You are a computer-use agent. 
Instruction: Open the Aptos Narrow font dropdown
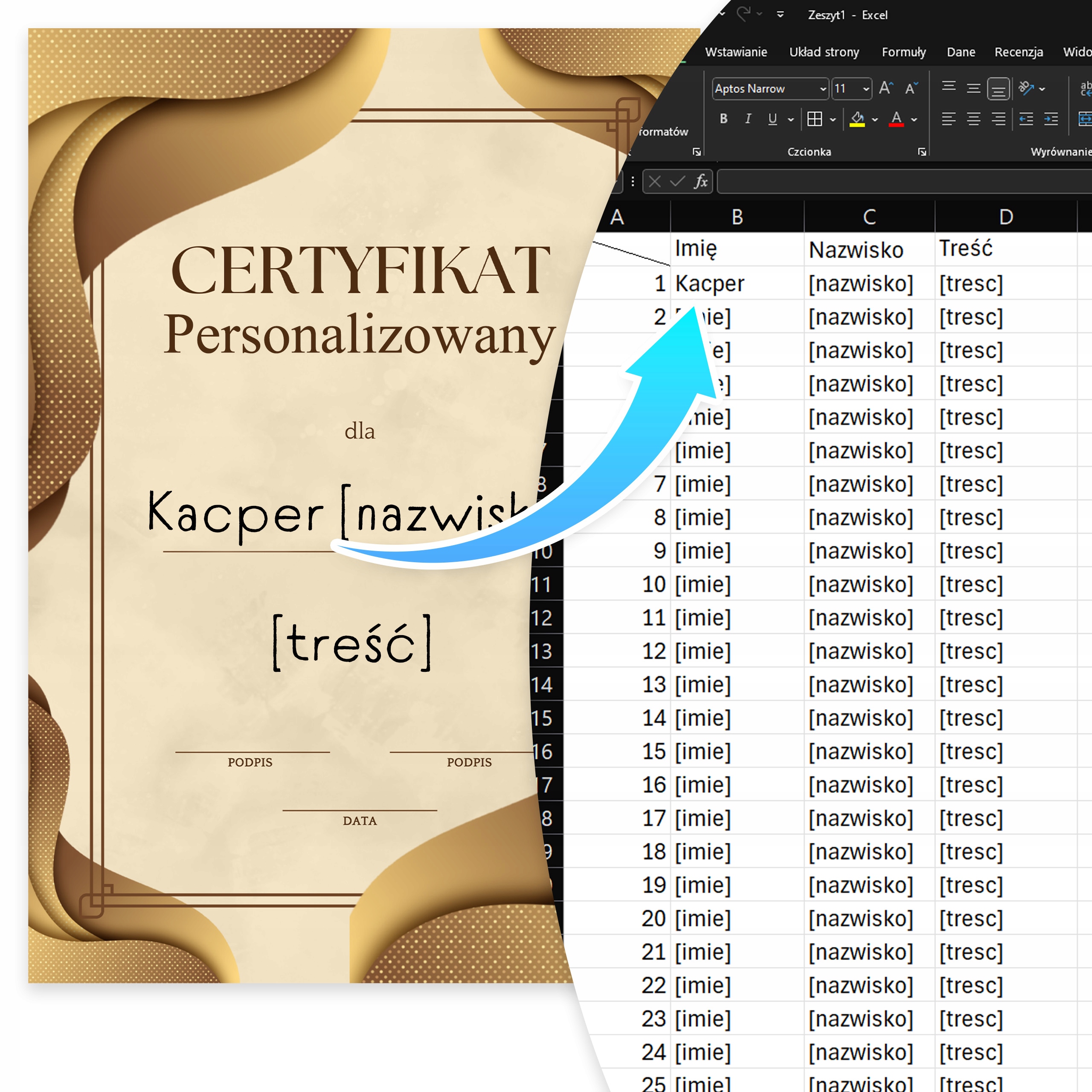(x=823, y=88)
